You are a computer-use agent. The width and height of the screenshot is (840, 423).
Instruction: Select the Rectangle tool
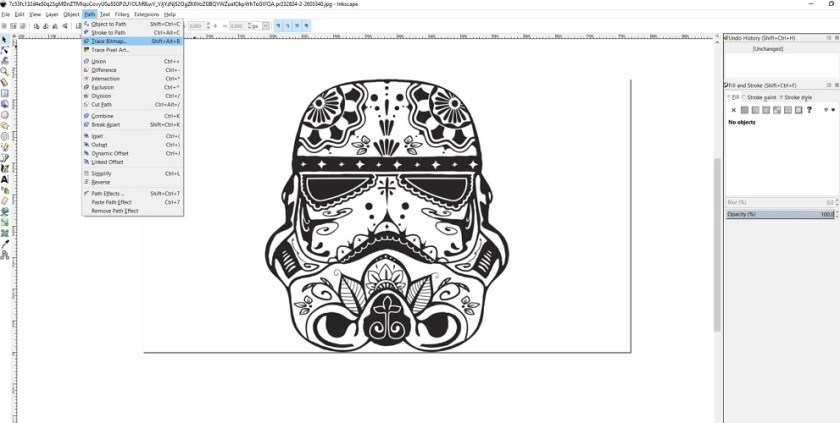click(5, 93)
